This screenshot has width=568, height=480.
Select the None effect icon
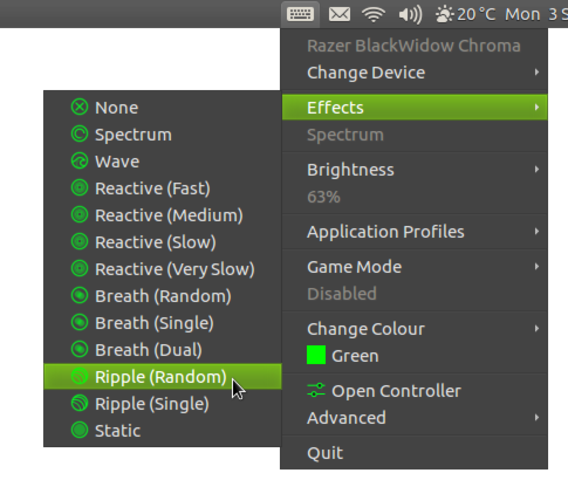pyautogui.click(x=80, y=107)
